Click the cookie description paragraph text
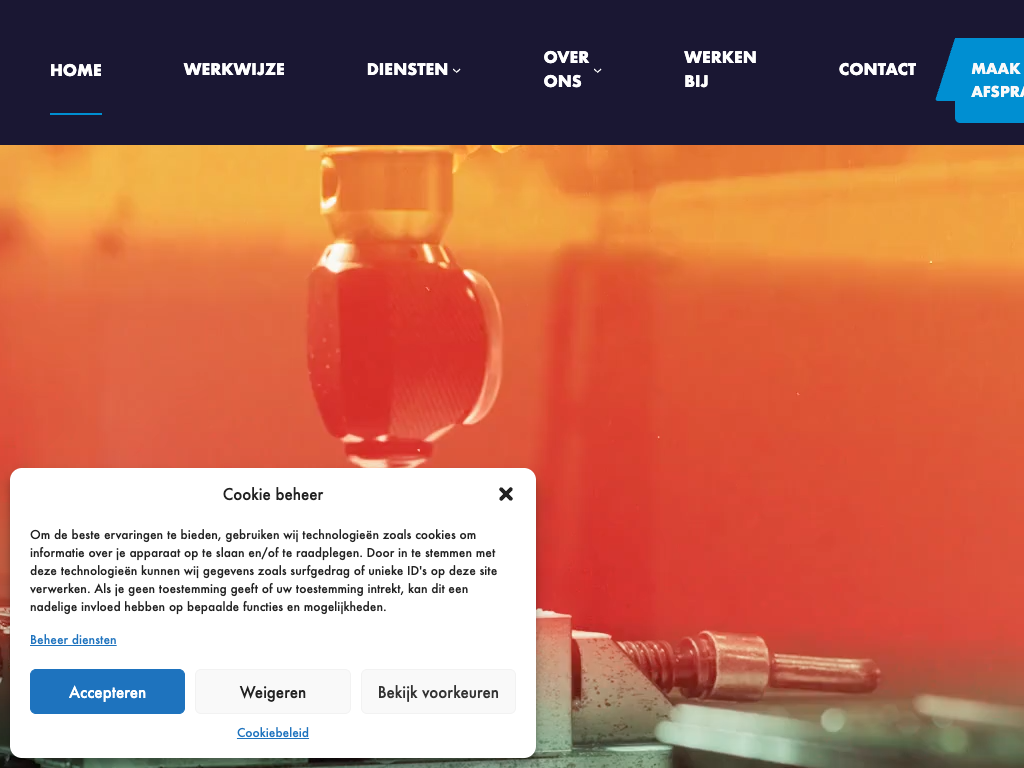Screen dimensions: 1024x768 (263, 571)
